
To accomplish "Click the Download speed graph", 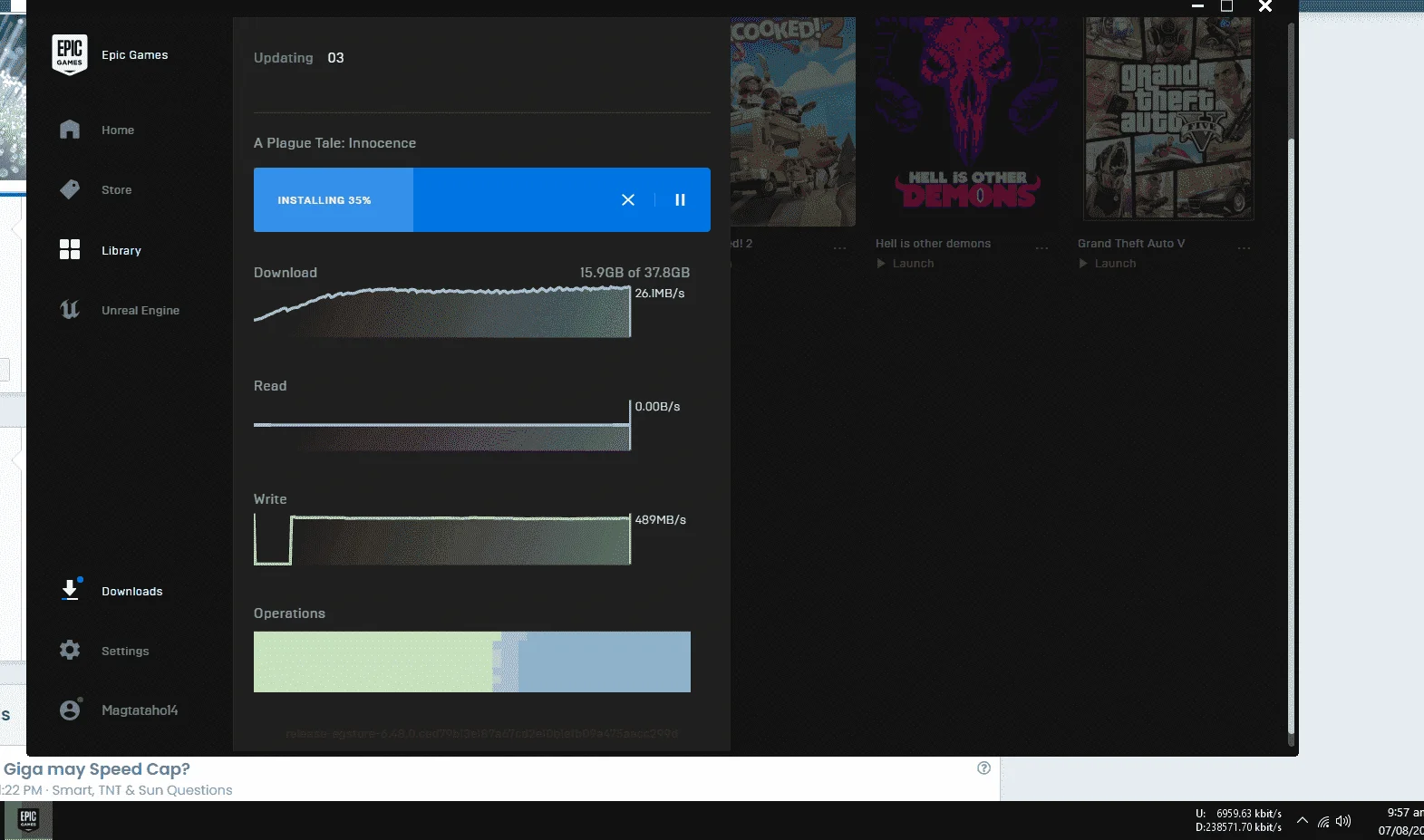I will click(442, 312).
